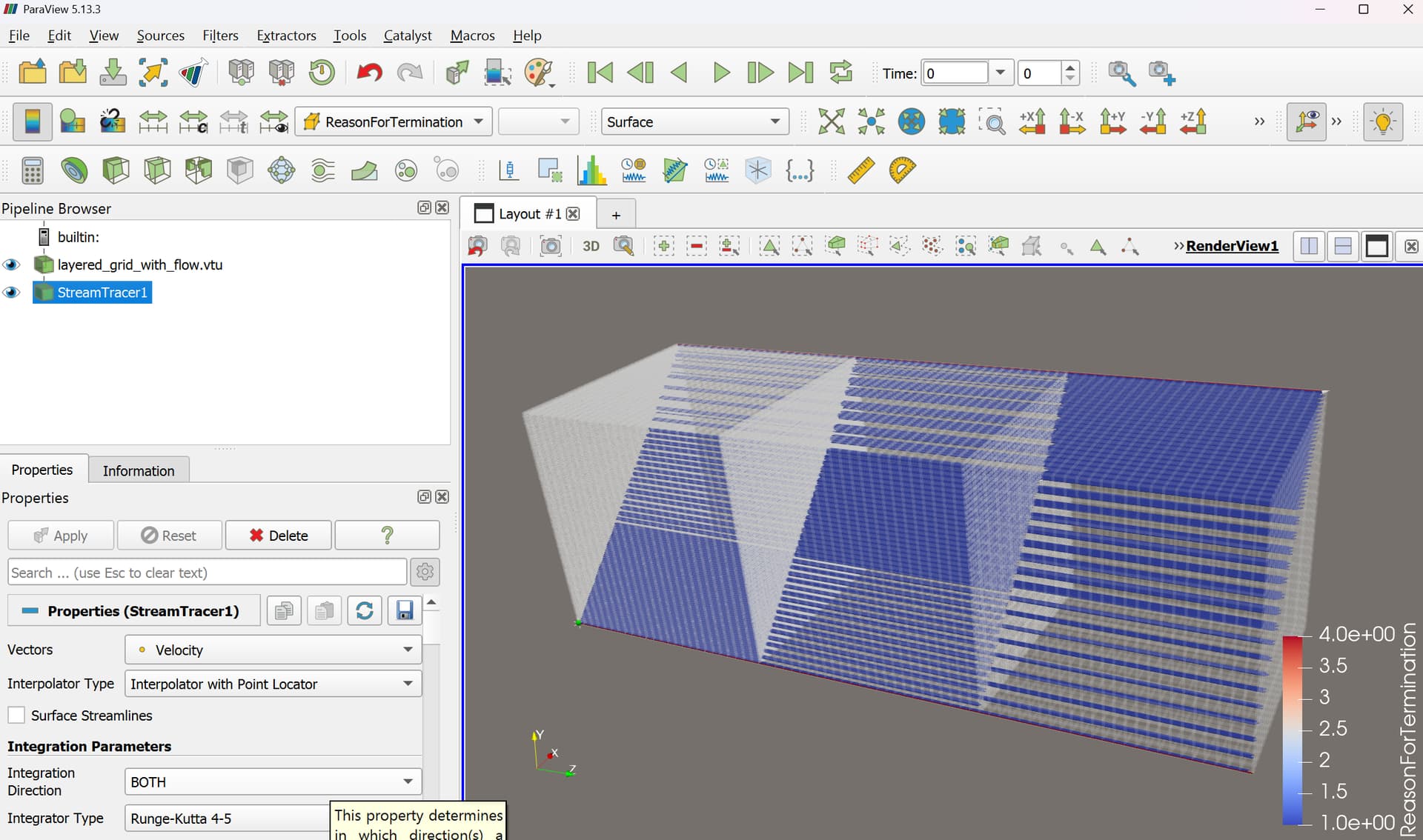Open the Edit Color Map icon
1423x840 pixels.
tap(72, 121)
